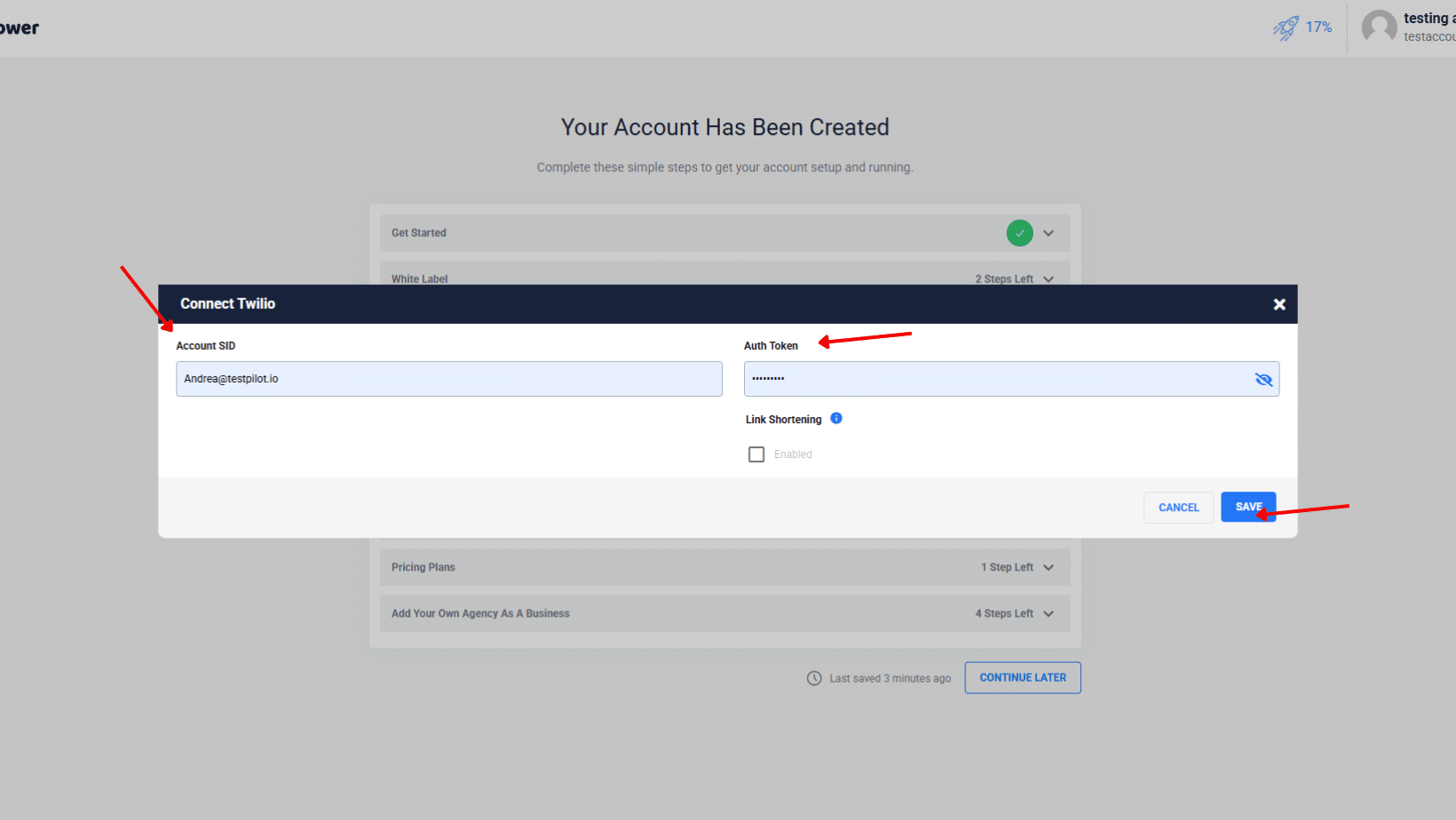Cancel the Connect Twilio dialog

tap(1179, 508)
